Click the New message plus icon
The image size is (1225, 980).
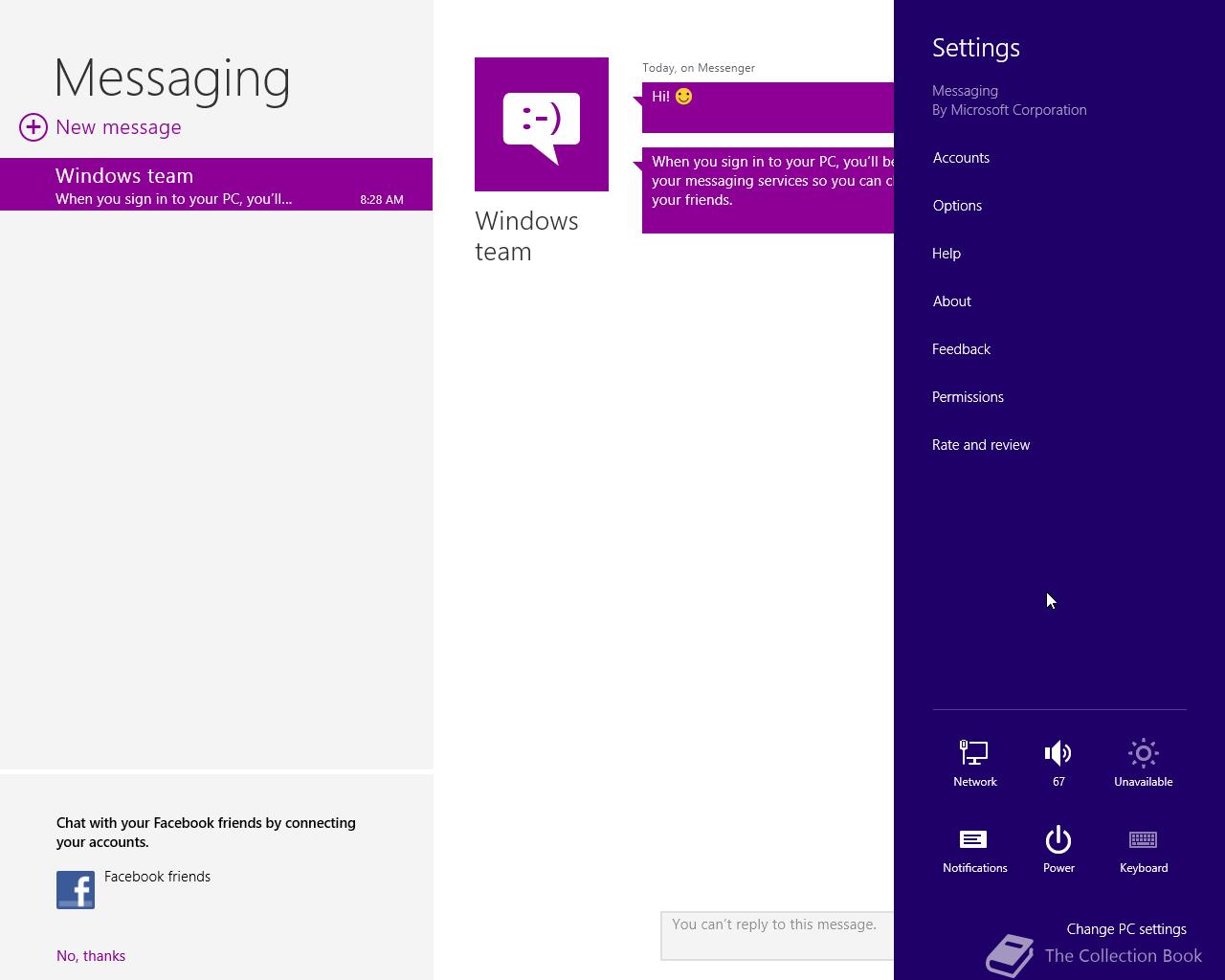tap(33, 127)
